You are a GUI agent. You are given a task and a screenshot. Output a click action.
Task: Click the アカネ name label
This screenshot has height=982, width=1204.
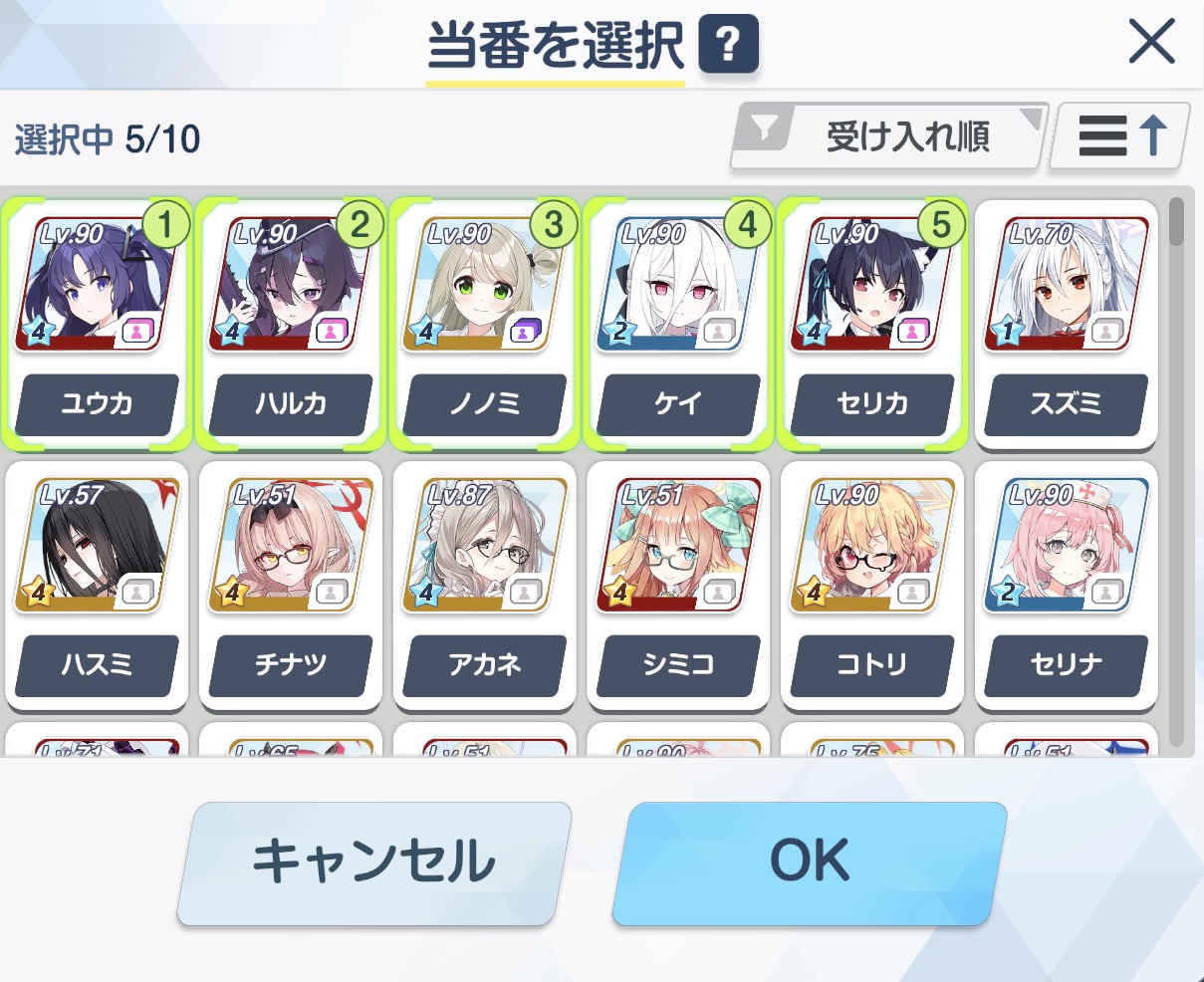tap(484, 664)
